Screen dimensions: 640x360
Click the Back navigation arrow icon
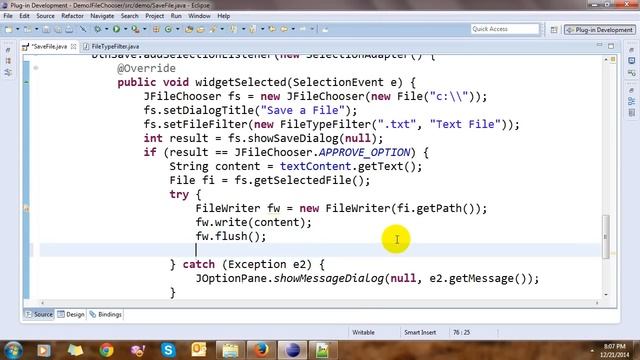(284, 29)
